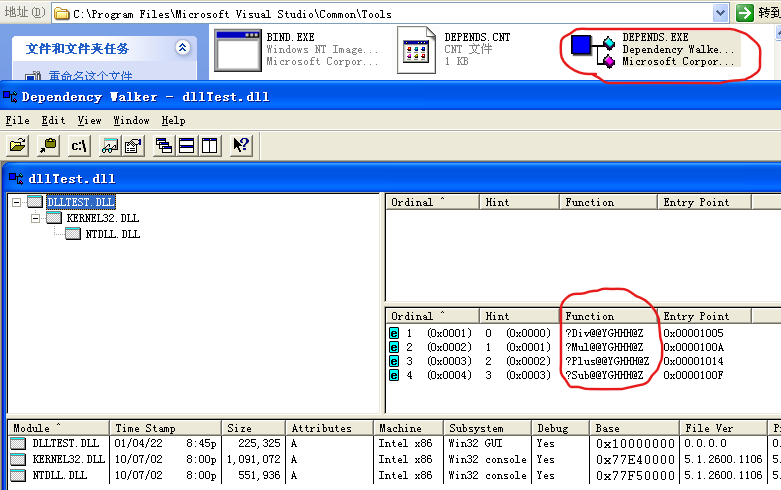Open the Help menu

point(173,121)
